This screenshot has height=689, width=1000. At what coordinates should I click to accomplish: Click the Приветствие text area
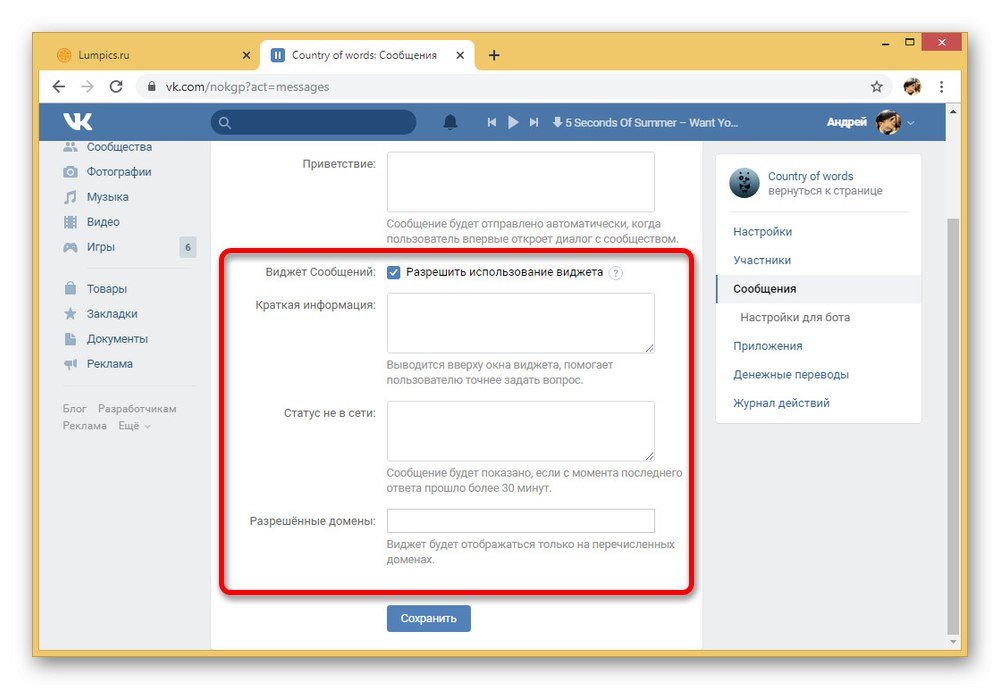tap(520, 181)
